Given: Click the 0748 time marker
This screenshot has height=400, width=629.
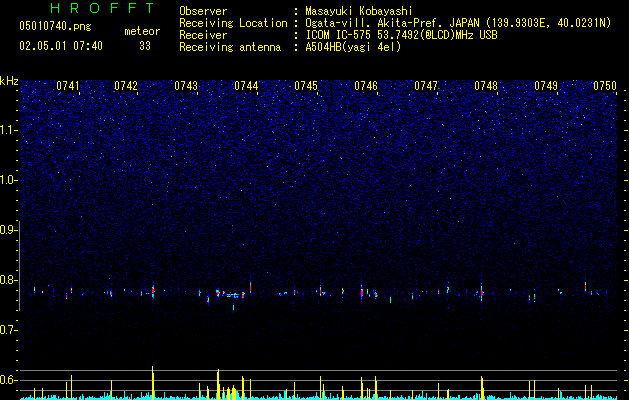Looking at the screenshot, I should pos(486,86).
